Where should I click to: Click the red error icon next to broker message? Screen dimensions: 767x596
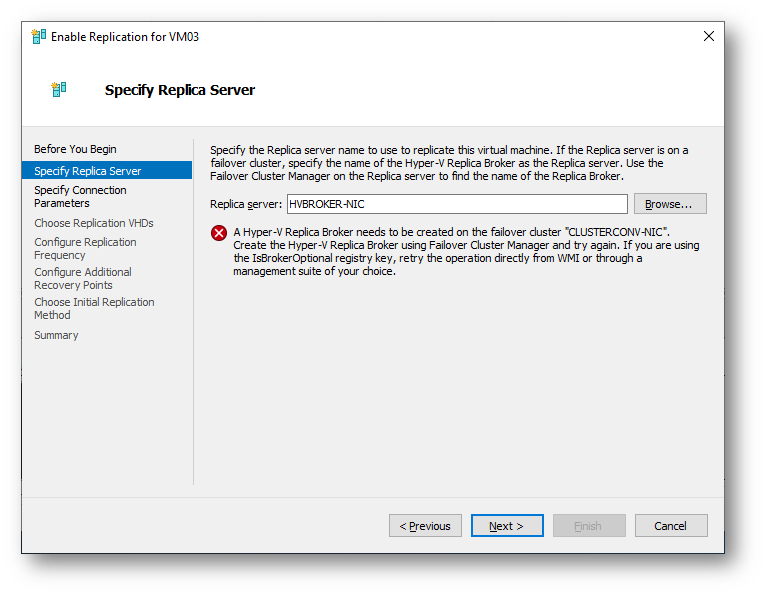pos(219,233)
